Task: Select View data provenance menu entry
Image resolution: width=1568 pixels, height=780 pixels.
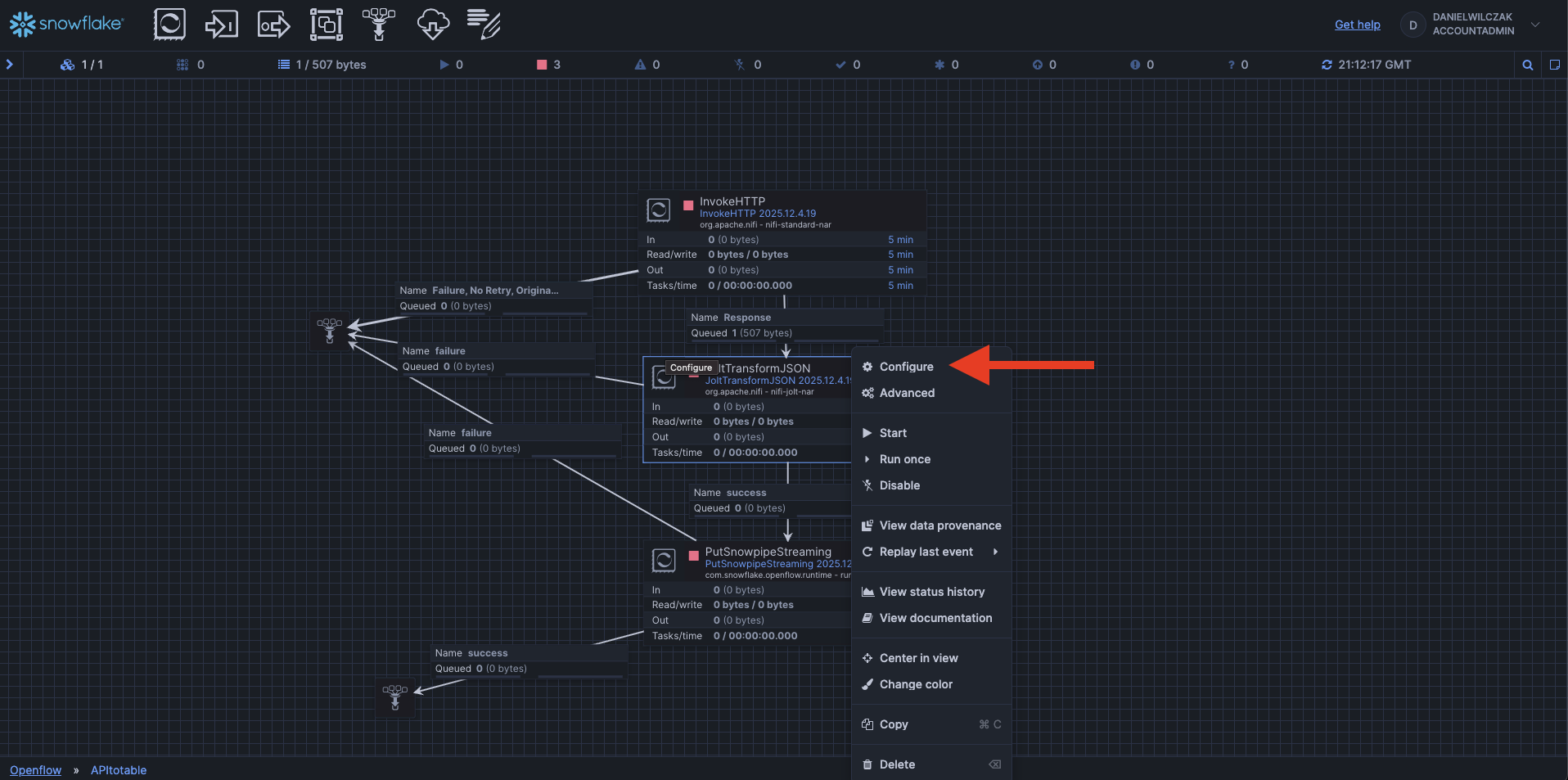Action: pos(939,525)
